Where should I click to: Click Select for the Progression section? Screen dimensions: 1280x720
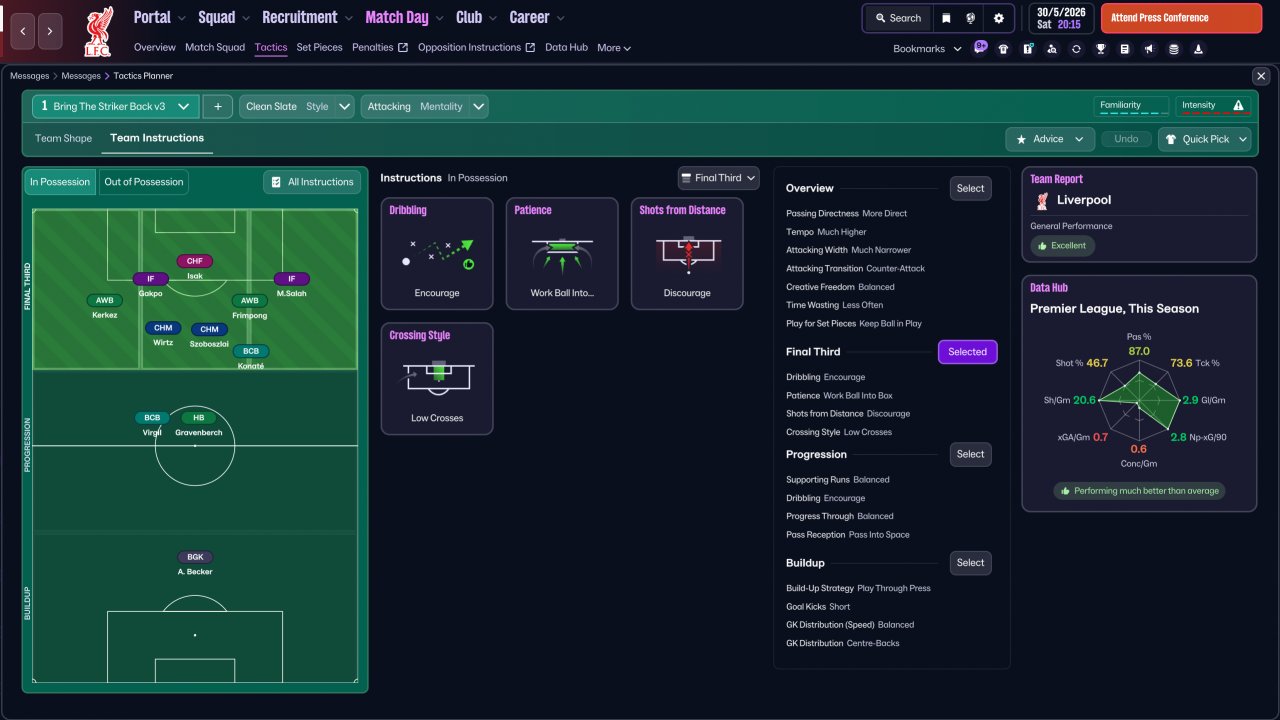click(x=970, y=454)
